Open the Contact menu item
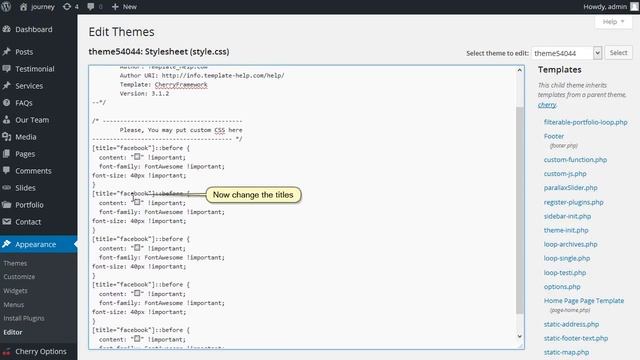 coord(28,222)
